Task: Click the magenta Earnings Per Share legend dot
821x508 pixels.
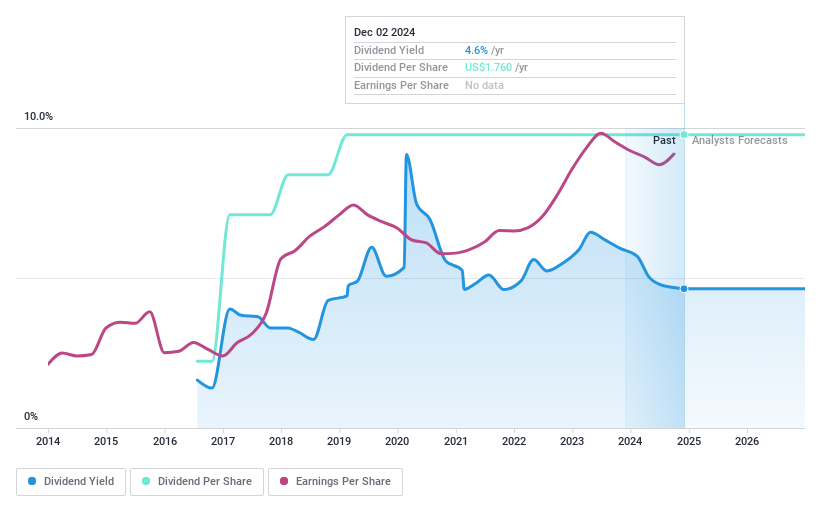Action: click(x=284, y=481)
